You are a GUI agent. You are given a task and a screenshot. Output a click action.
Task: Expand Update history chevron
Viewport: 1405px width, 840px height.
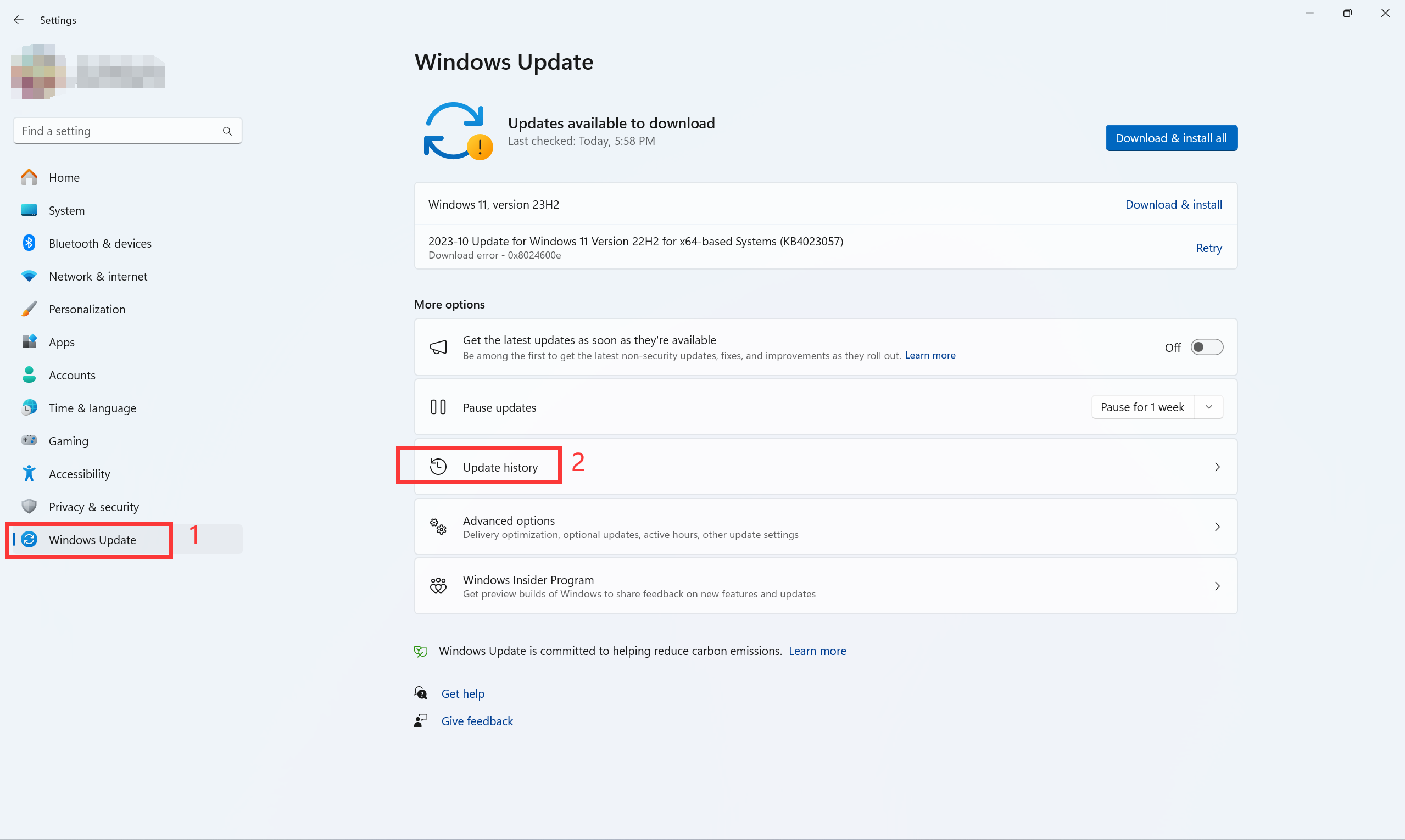click(x=1217, y=467)
